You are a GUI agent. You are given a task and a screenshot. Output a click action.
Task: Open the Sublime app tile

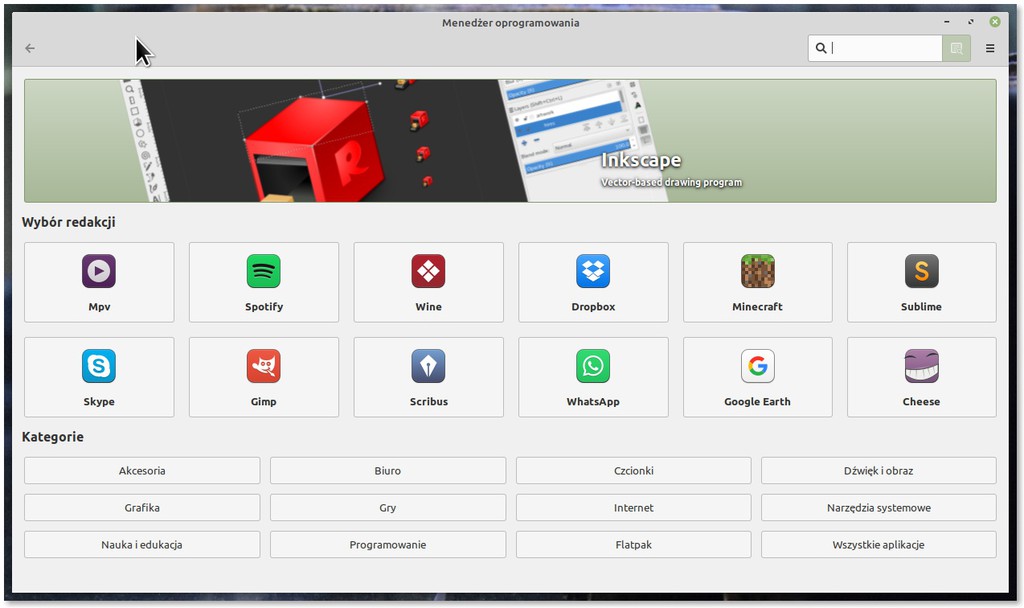point(921,282)
